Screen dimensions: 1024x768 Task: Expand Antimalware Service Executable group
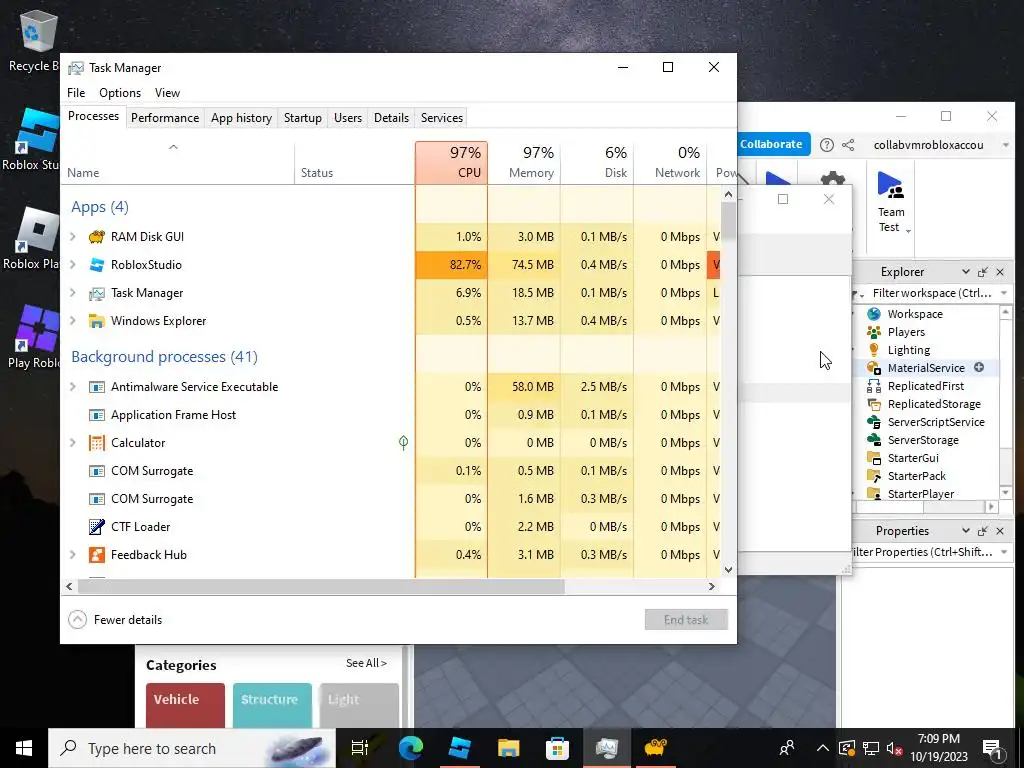coord(73,387)
